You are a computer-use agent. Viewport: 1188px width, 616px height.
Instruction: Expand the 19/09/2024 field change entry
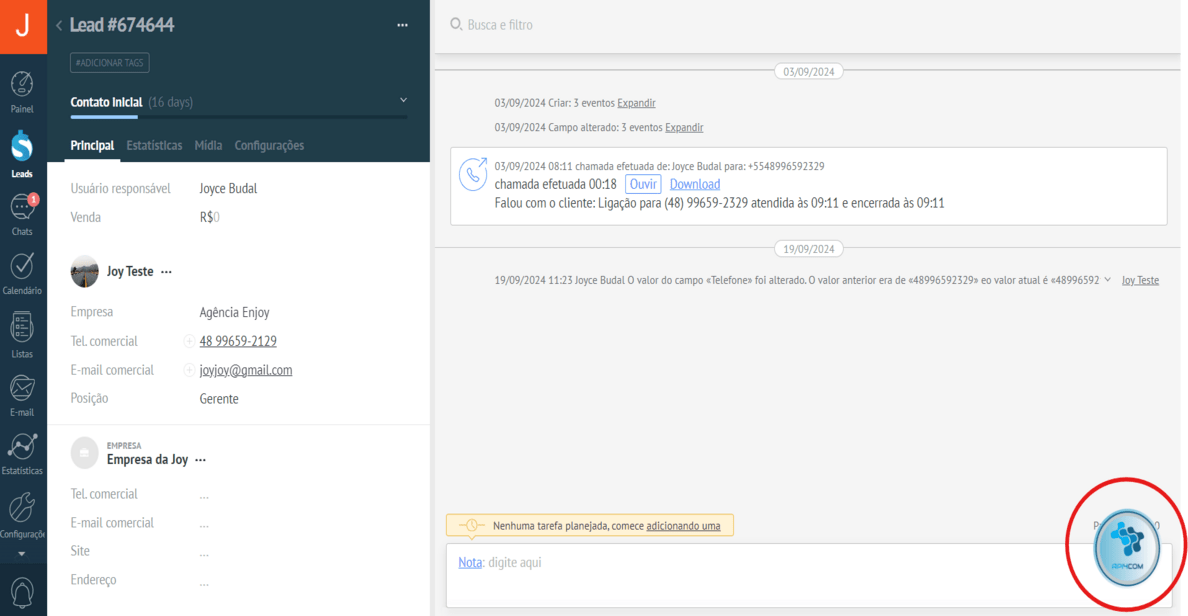1107,281
